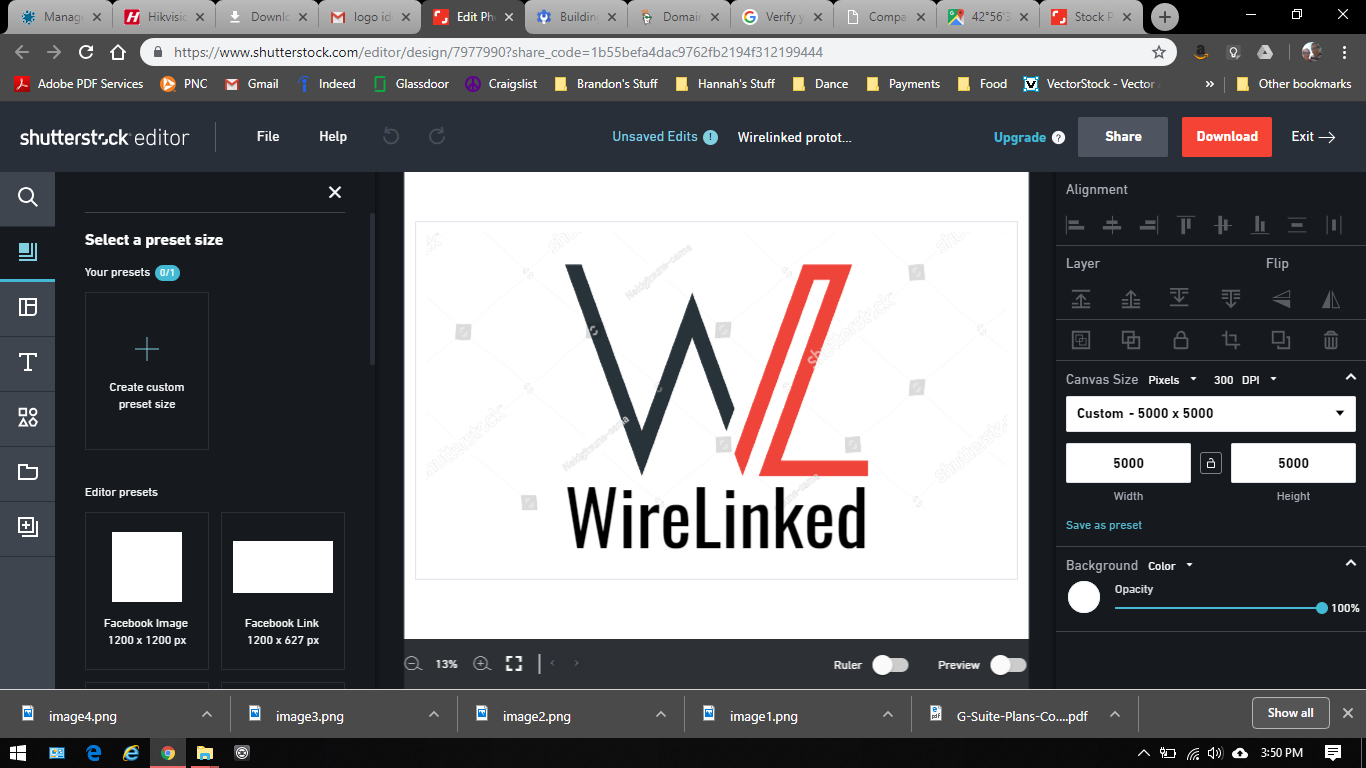Toggle the Ruler switch
This screenshot has height=768, width=1366.
click(x=890, y=665)
